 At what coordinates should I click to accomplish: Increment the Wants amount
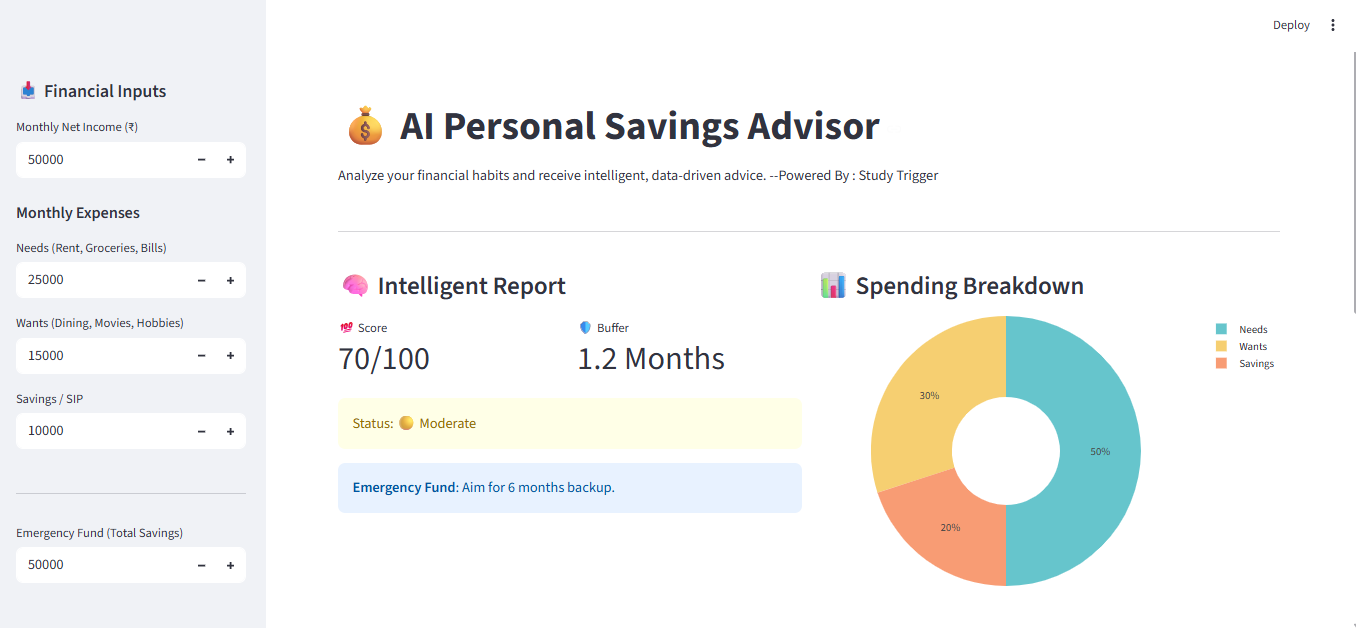[x=230, y=356]
